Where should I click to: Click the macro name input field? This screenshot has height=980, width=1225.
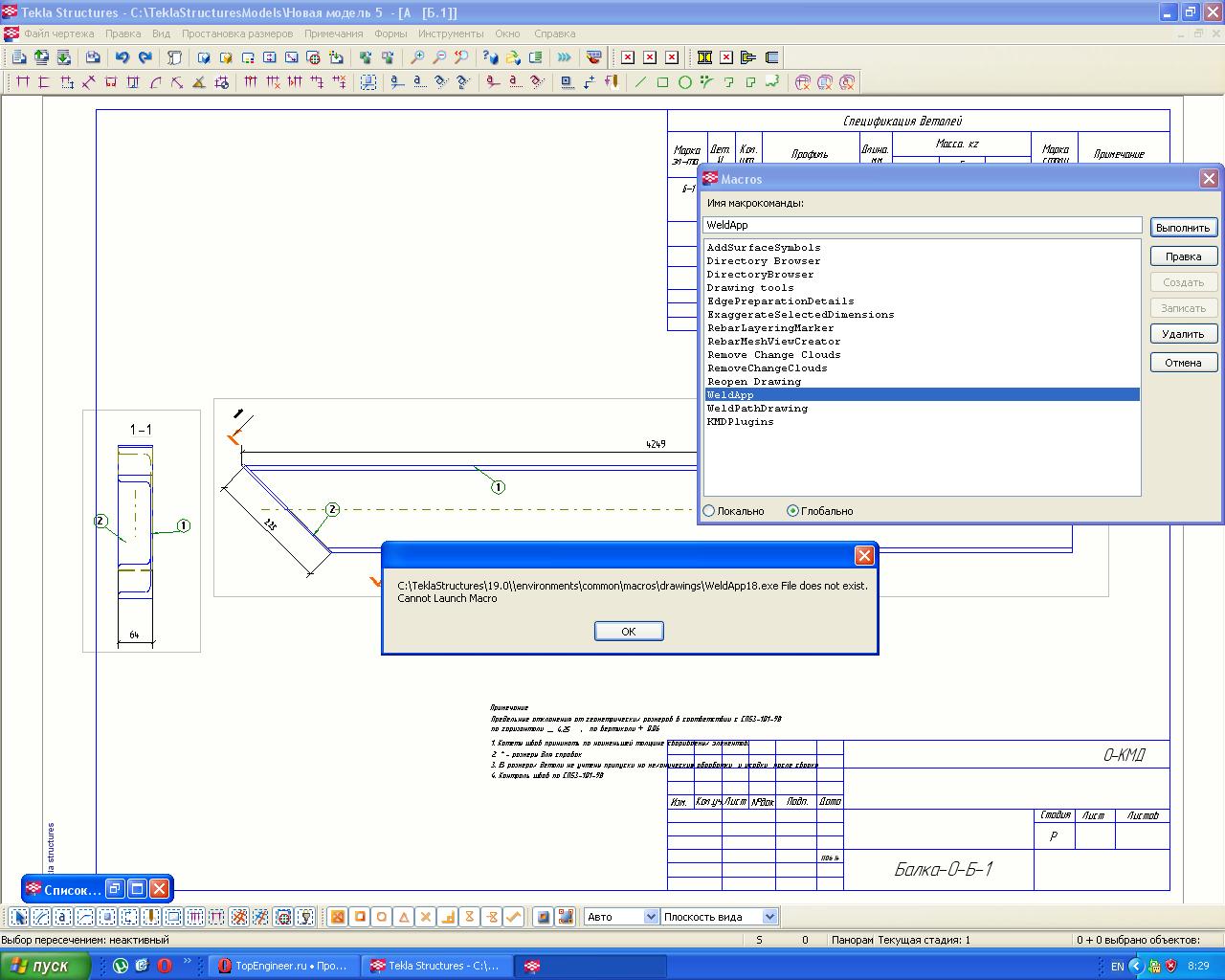pos(922,225)
